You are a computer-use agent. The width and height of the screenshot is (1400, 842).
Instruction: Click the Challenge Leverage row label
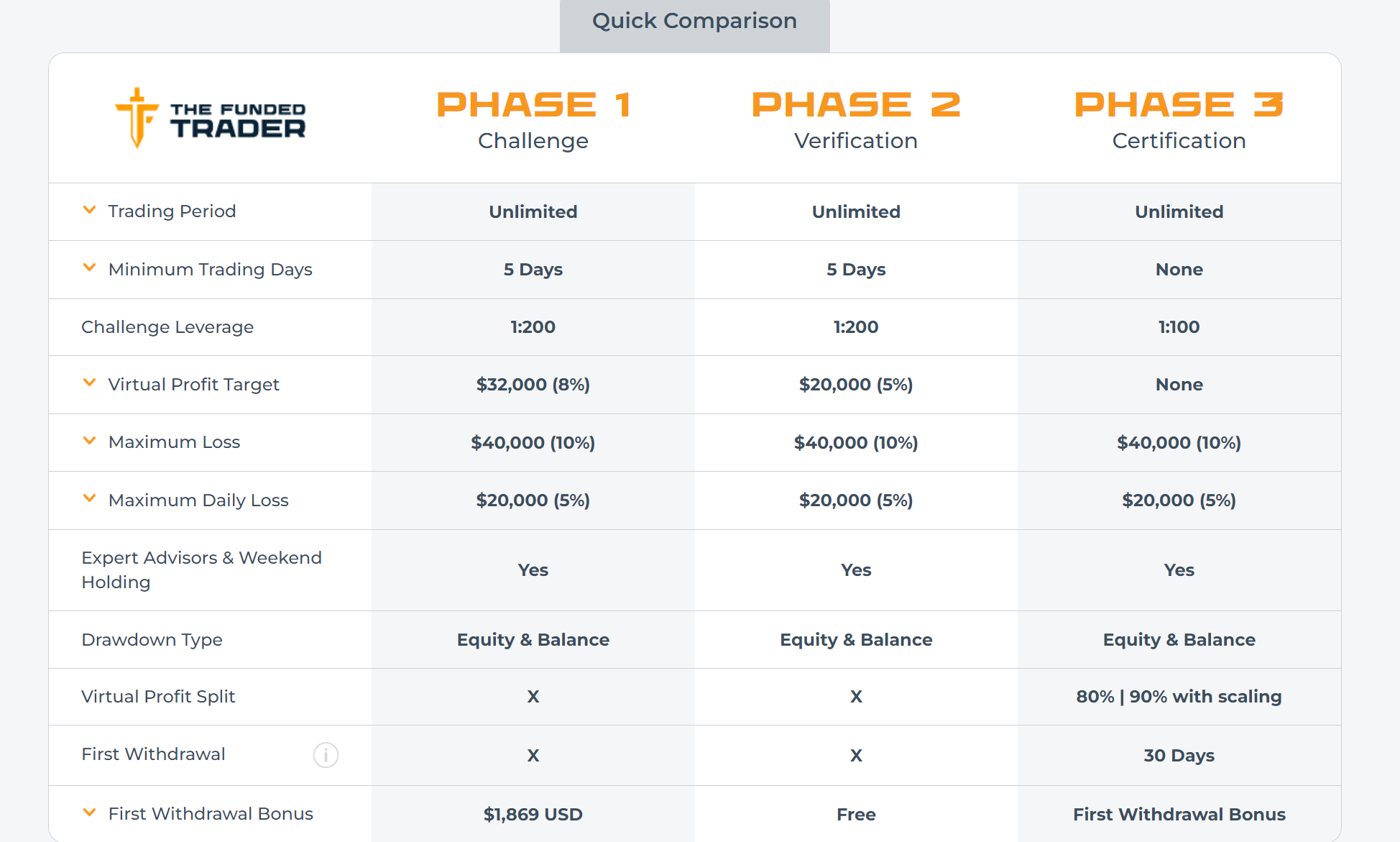[x=167, y=327]
